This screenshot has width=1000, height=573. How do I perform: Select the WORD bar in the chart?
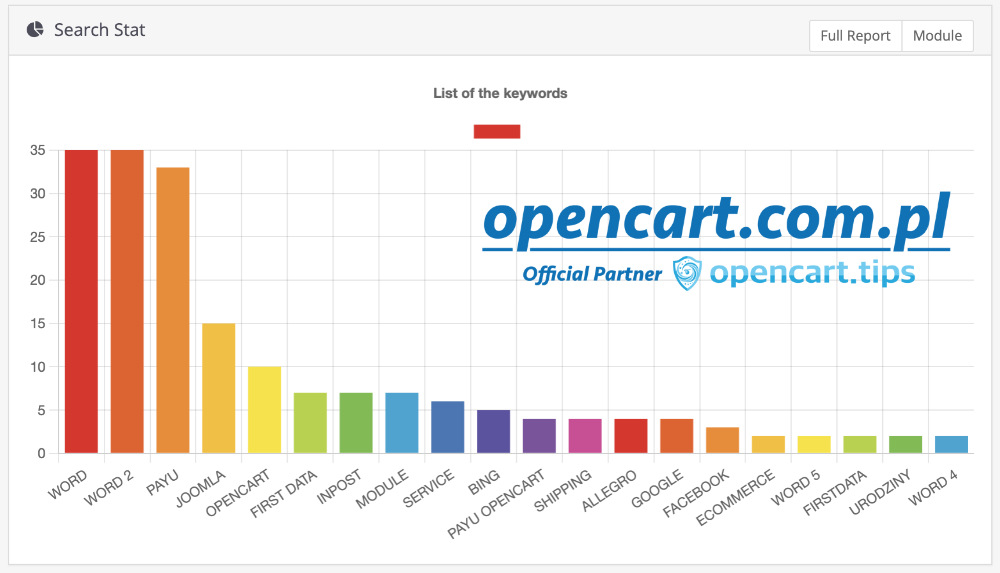(x=82, y=301)
